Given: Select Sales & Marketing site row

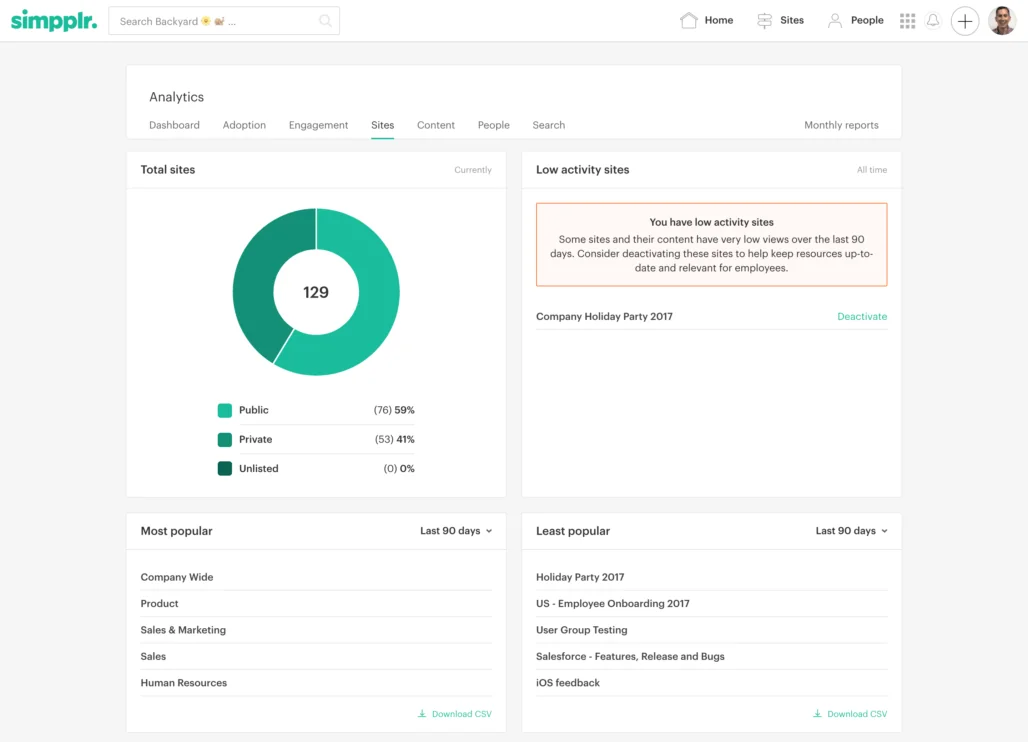Looking at the screenshot, I should point(316,630).
